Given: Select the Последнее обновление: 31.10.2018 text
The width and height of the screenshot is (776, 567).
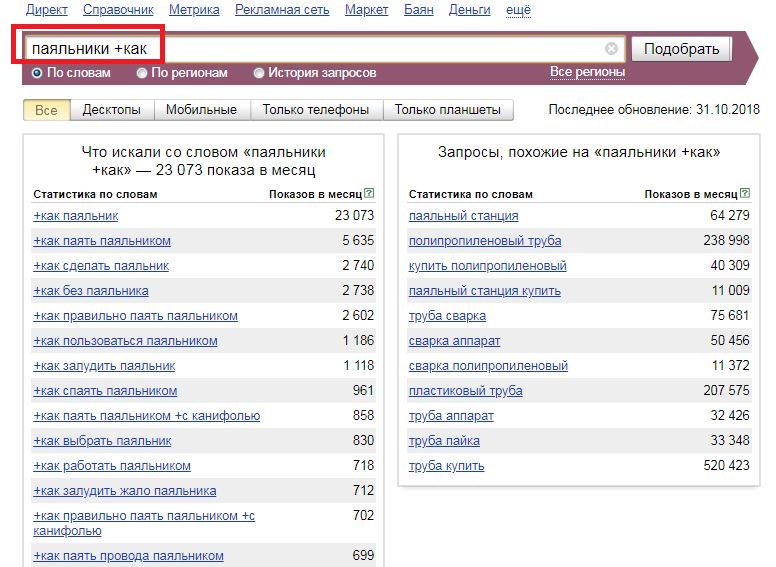Looking at the screenshot, I should tap(654, 109).
